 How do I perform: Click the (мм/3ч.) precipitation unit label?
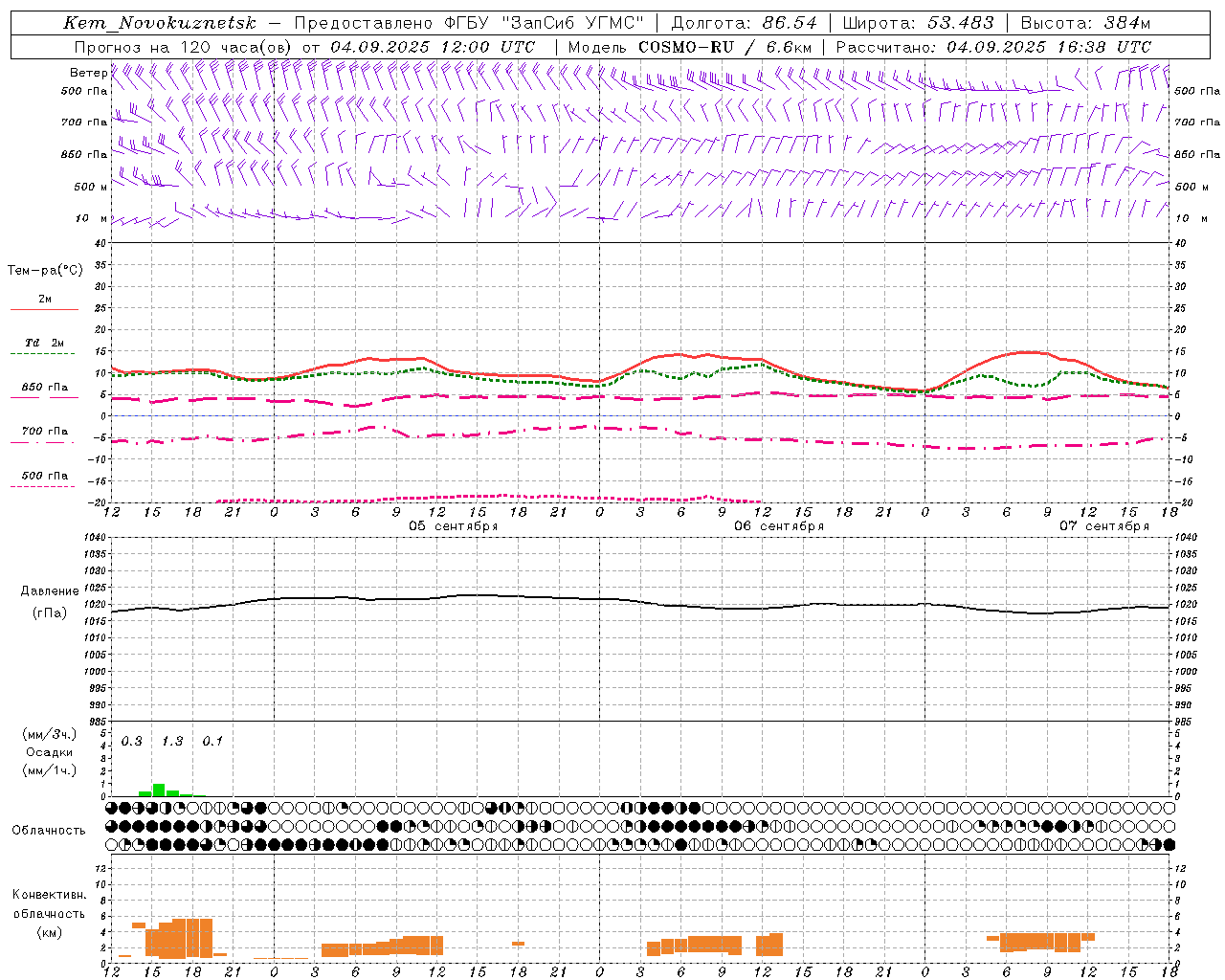click(x=50, y=734)
